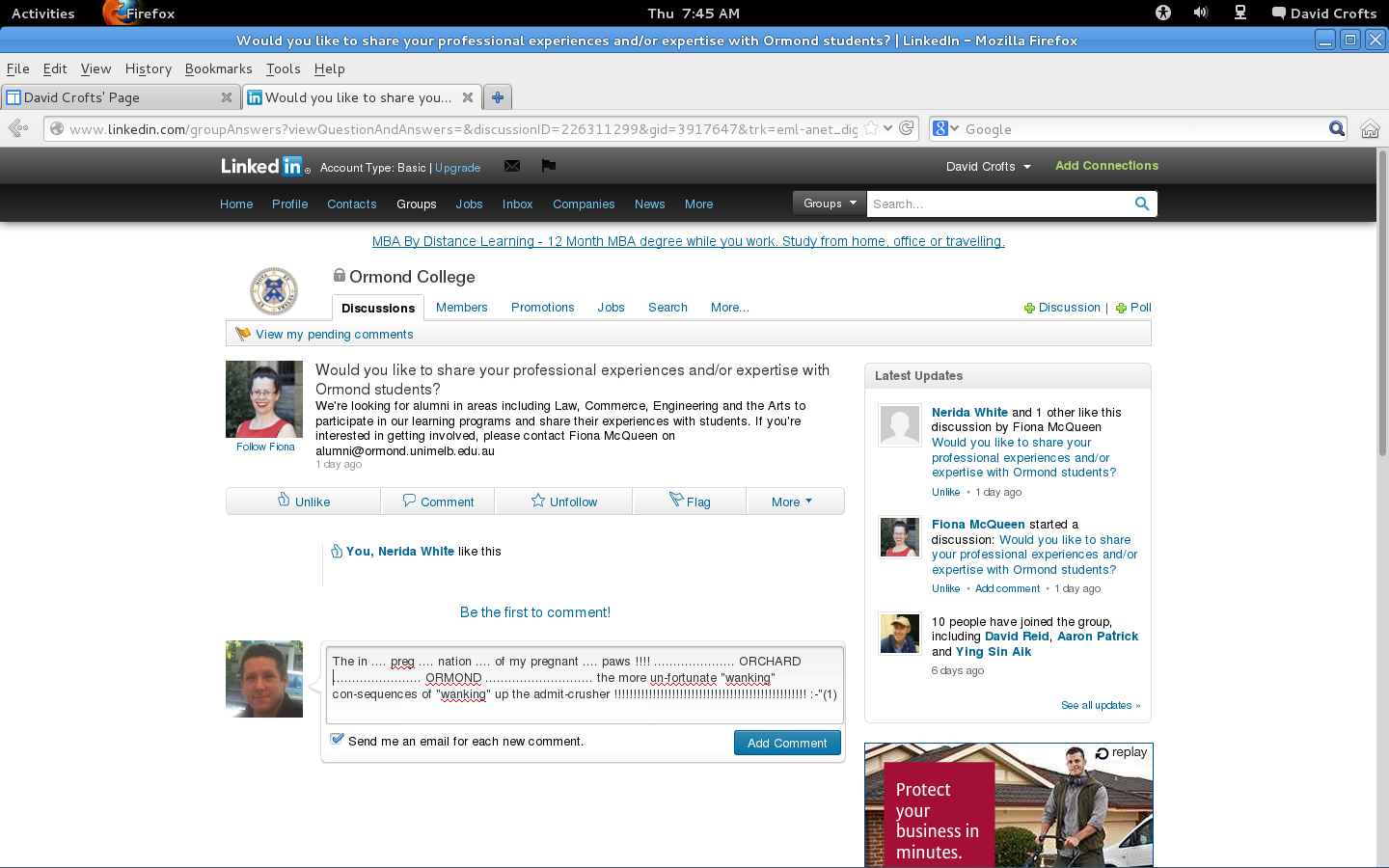Click 'See all updates' link

coord(1101,705)
